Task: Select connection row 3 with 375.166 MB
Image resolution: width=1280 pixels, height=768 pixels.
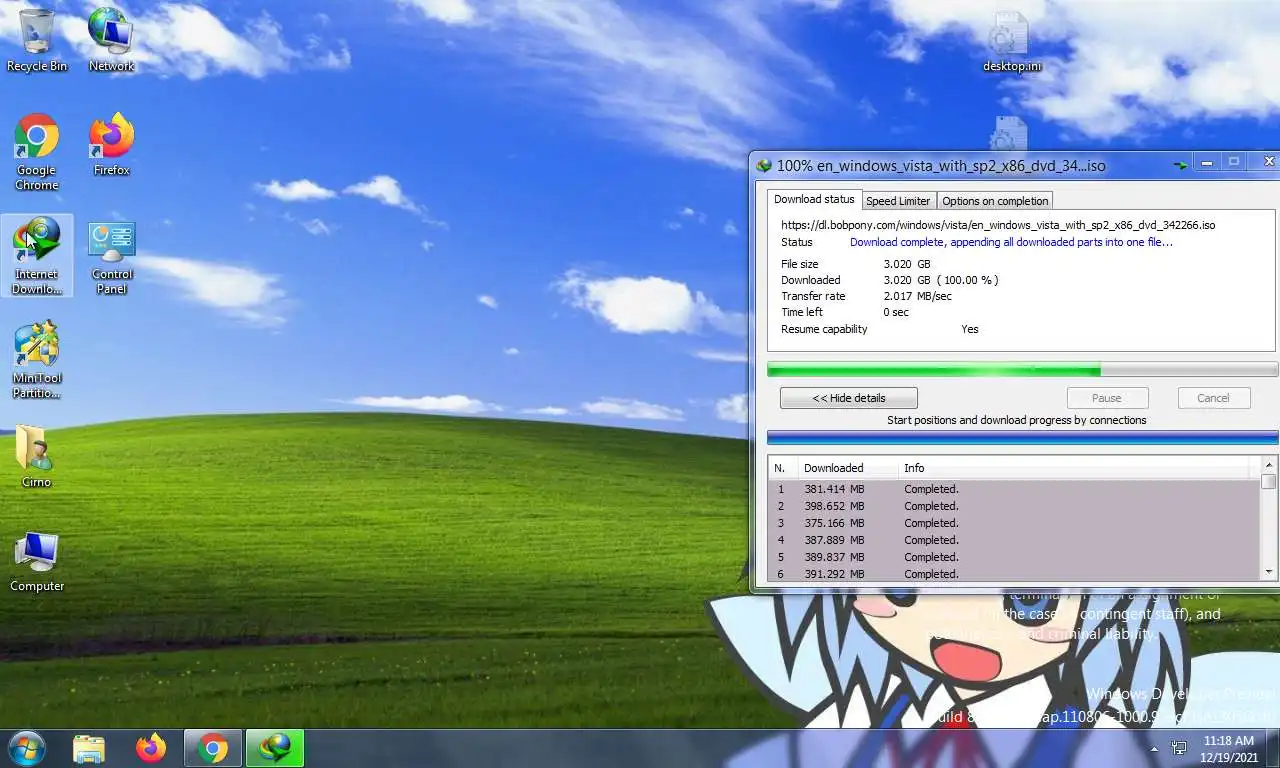Action: coord(1015,523)
